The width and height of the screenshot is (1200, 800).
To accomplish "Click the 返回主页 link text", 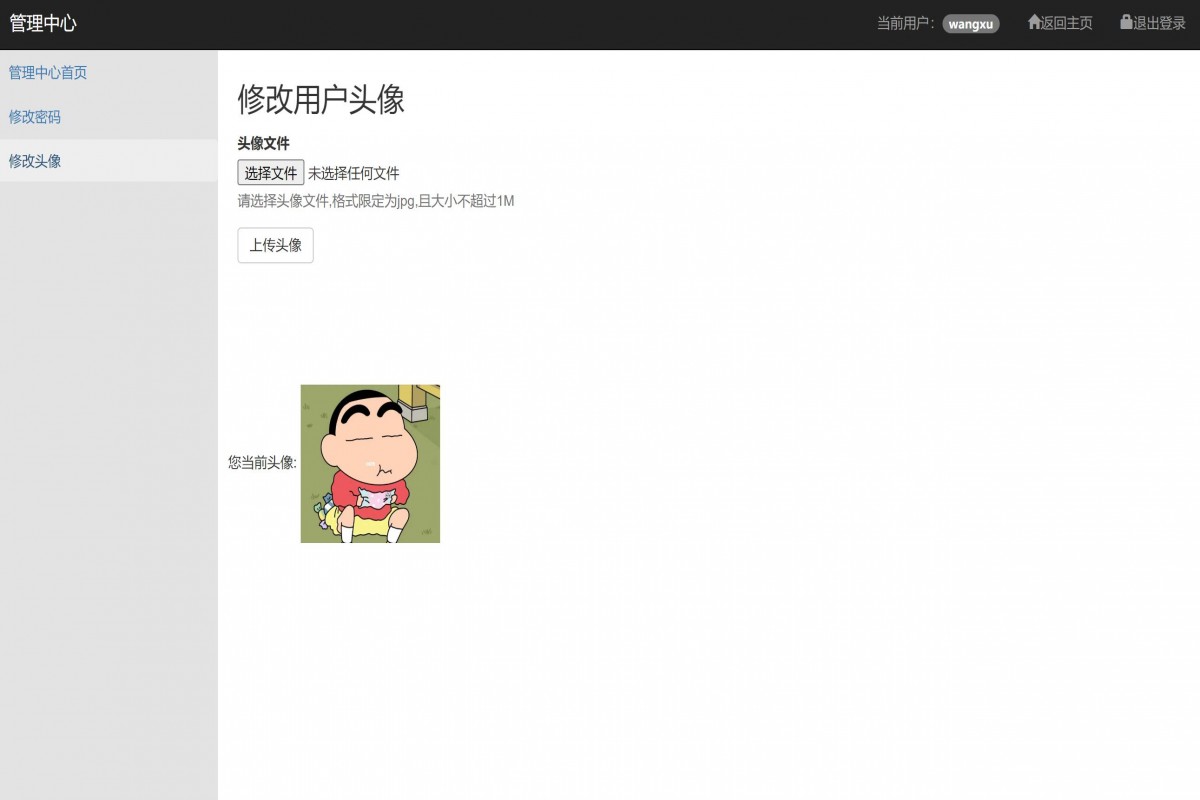I will coord(1067,23).
